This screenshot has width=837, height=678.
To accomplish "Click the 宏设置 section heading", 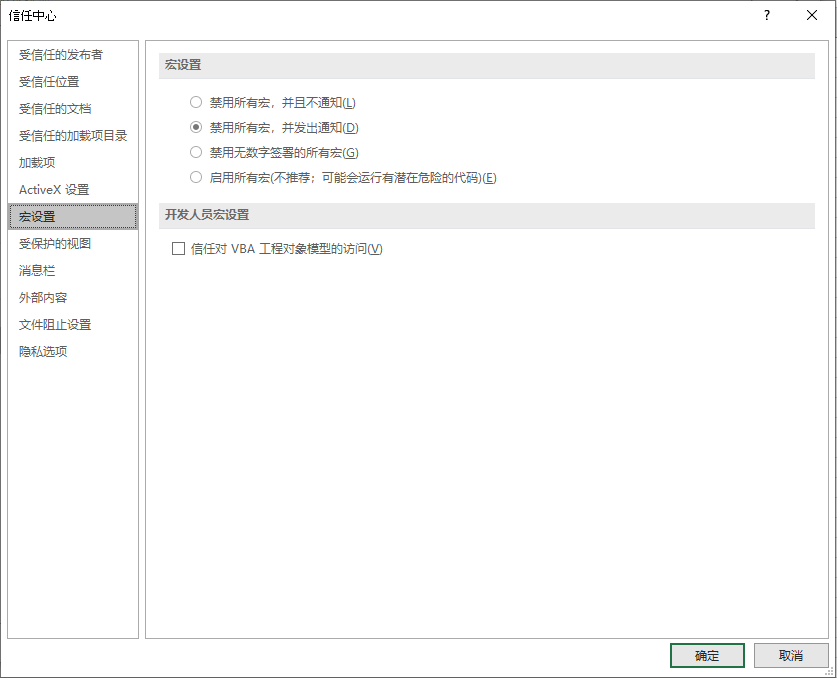I will click(183, 65).
